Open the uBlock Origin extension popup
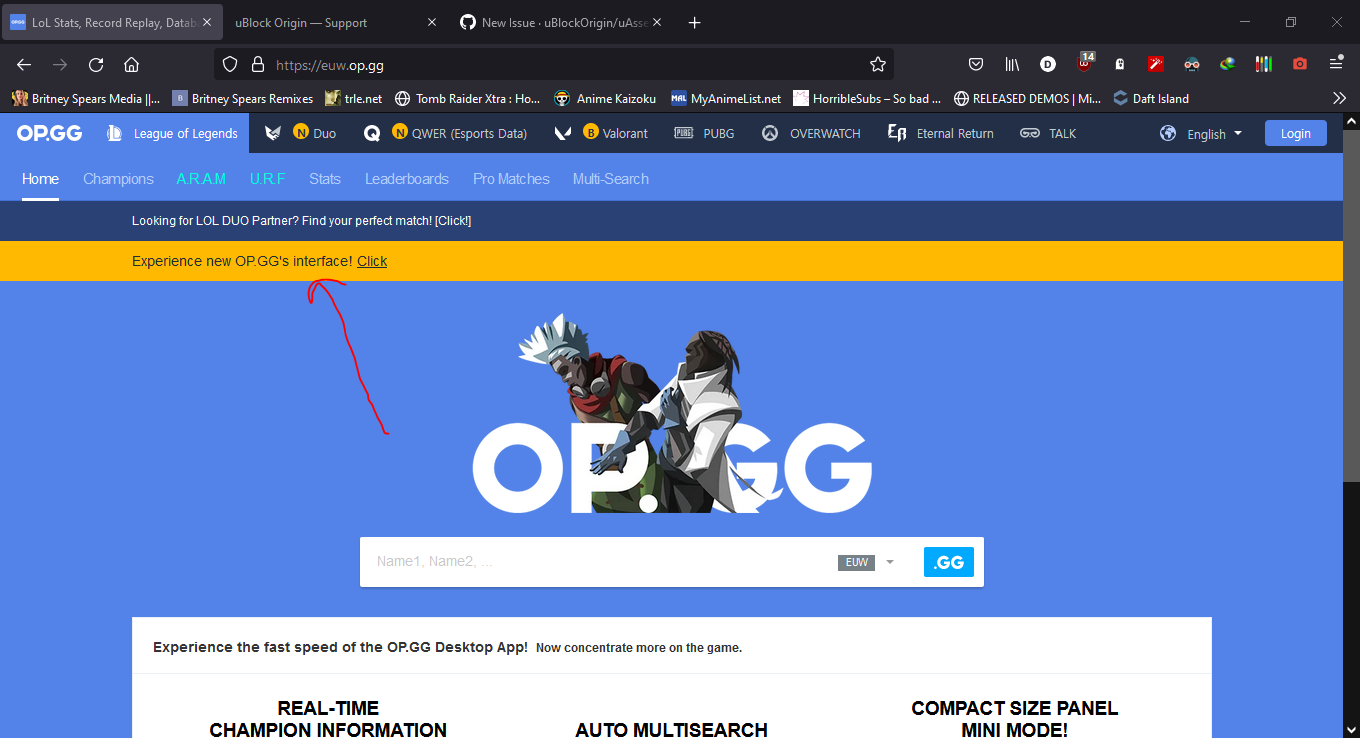Image resolution: width=1360 pixels, height=738 pixels. click(x=1084, y=64)
